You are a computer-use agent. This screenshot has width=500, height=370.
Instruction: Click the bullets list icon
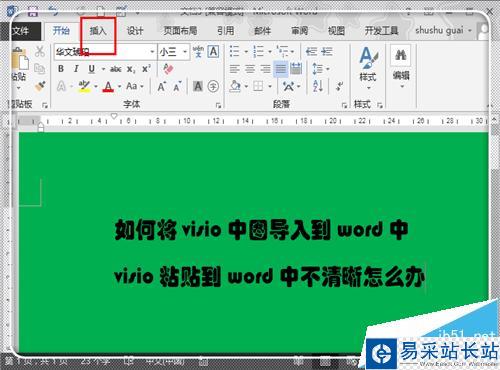click(x=235, y=52)
